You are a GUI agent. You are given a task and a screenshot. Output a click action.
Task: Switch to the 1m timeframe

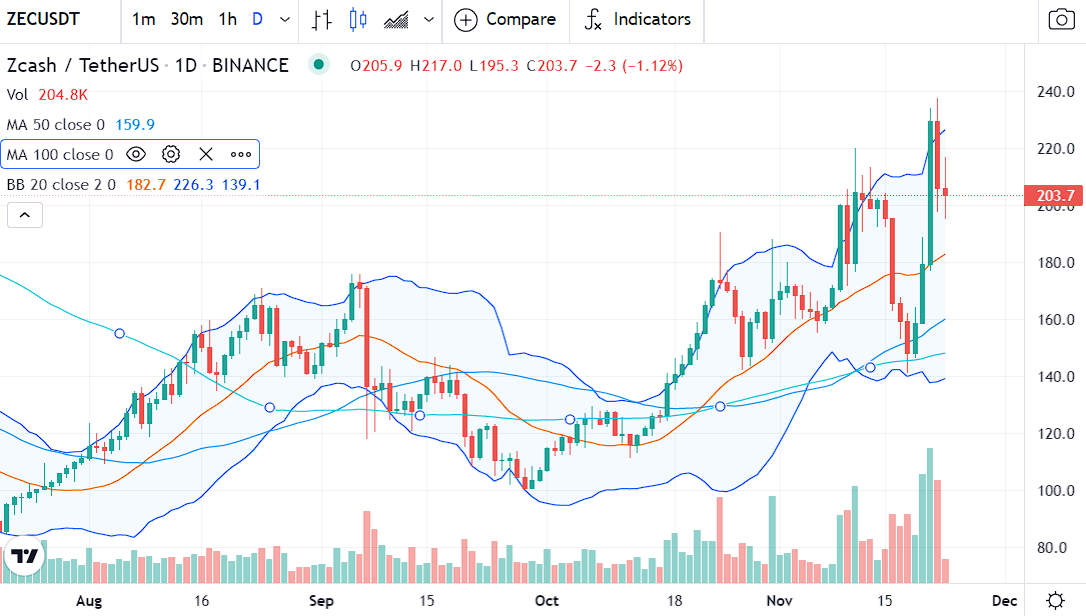(142, 20)
